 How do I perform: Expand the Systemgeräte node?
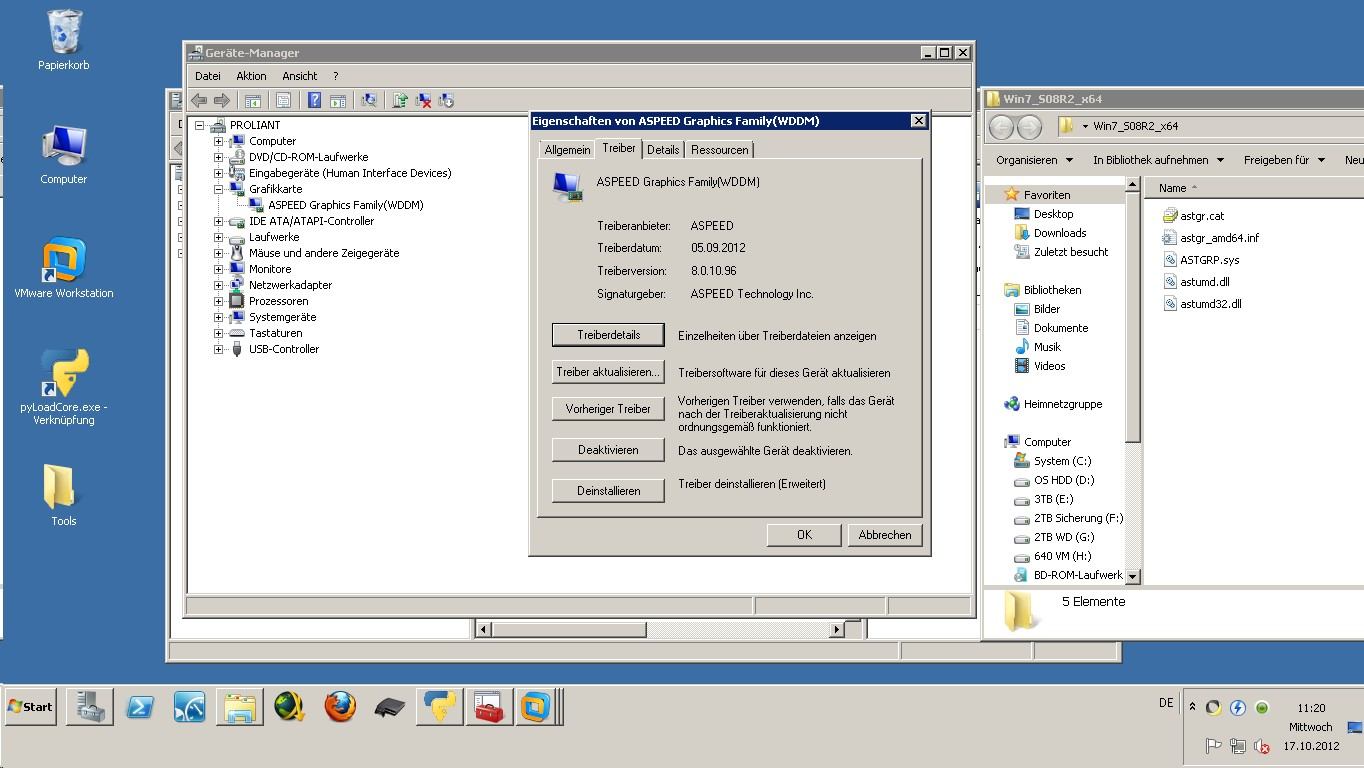218,317
